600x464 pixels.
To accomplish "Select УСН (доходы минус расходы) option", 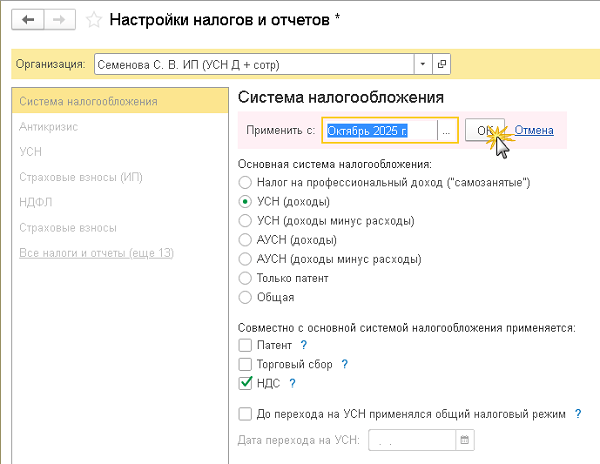I will (x=246, y=220).
